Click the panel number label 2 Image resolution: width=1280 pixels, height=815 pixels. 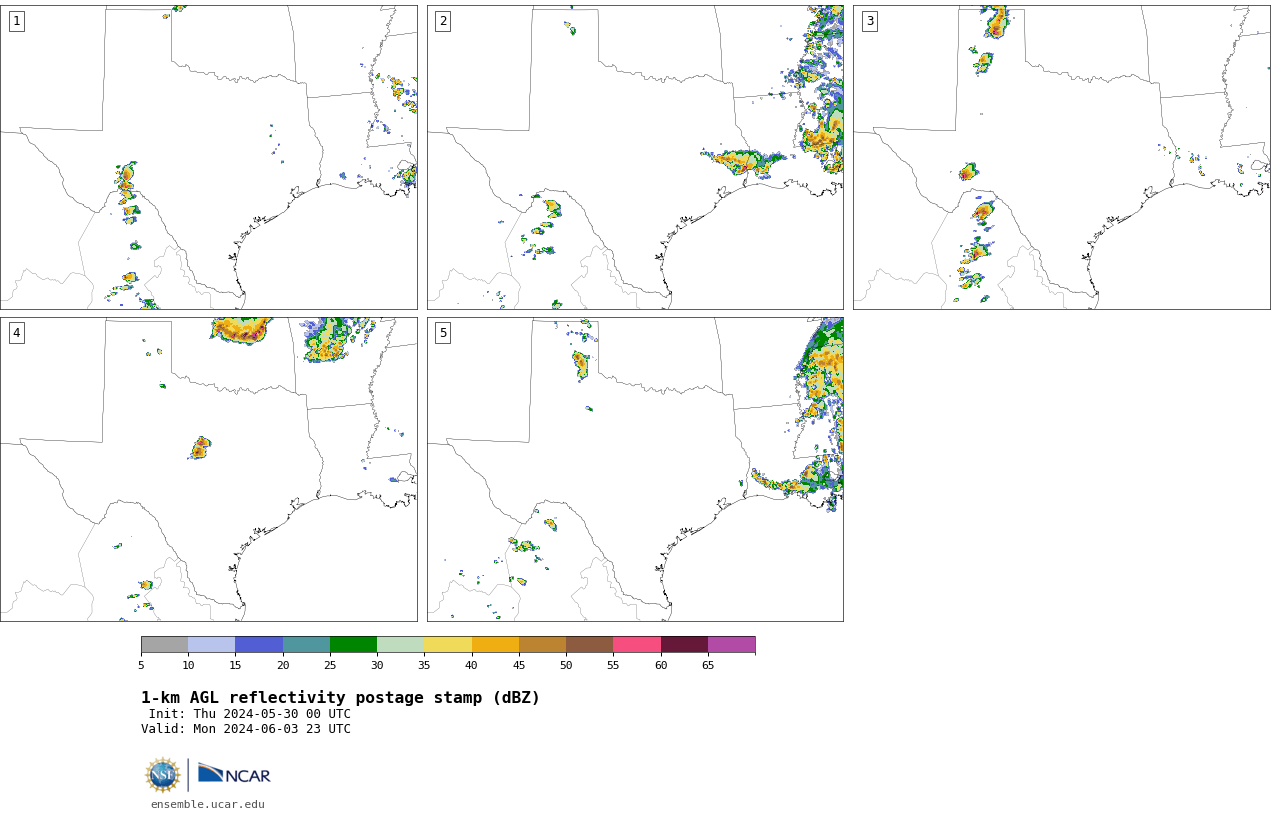click(x=443, y=21)
